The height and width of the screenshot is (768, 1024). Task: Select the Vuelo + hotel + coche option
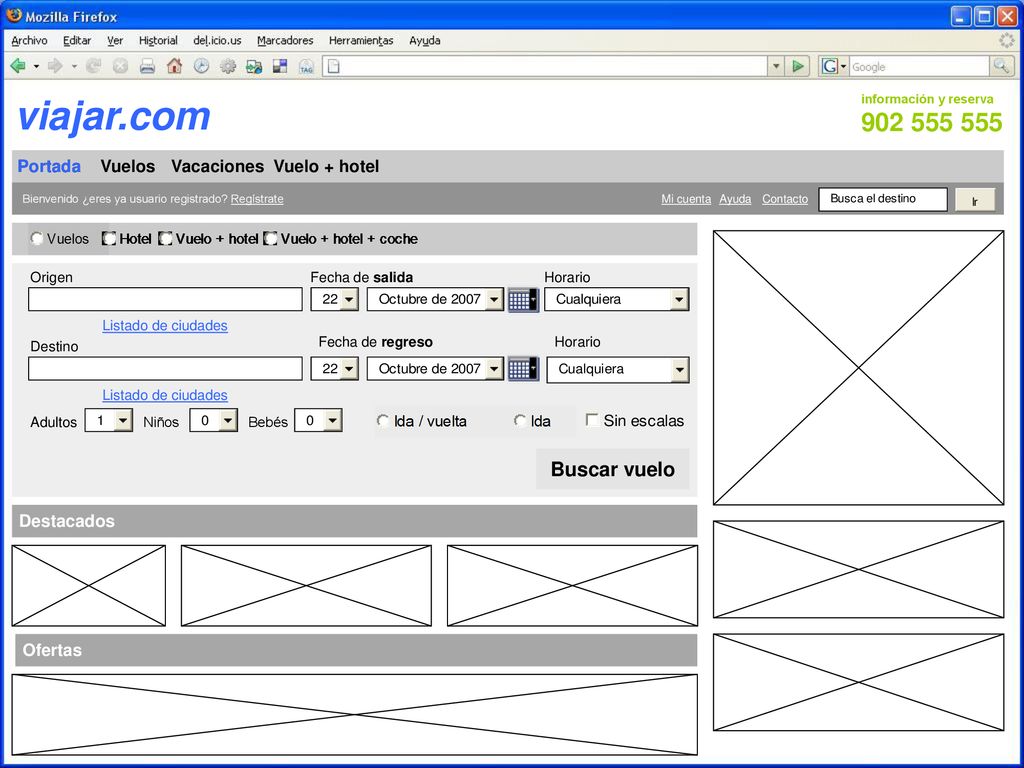point(270,239)
